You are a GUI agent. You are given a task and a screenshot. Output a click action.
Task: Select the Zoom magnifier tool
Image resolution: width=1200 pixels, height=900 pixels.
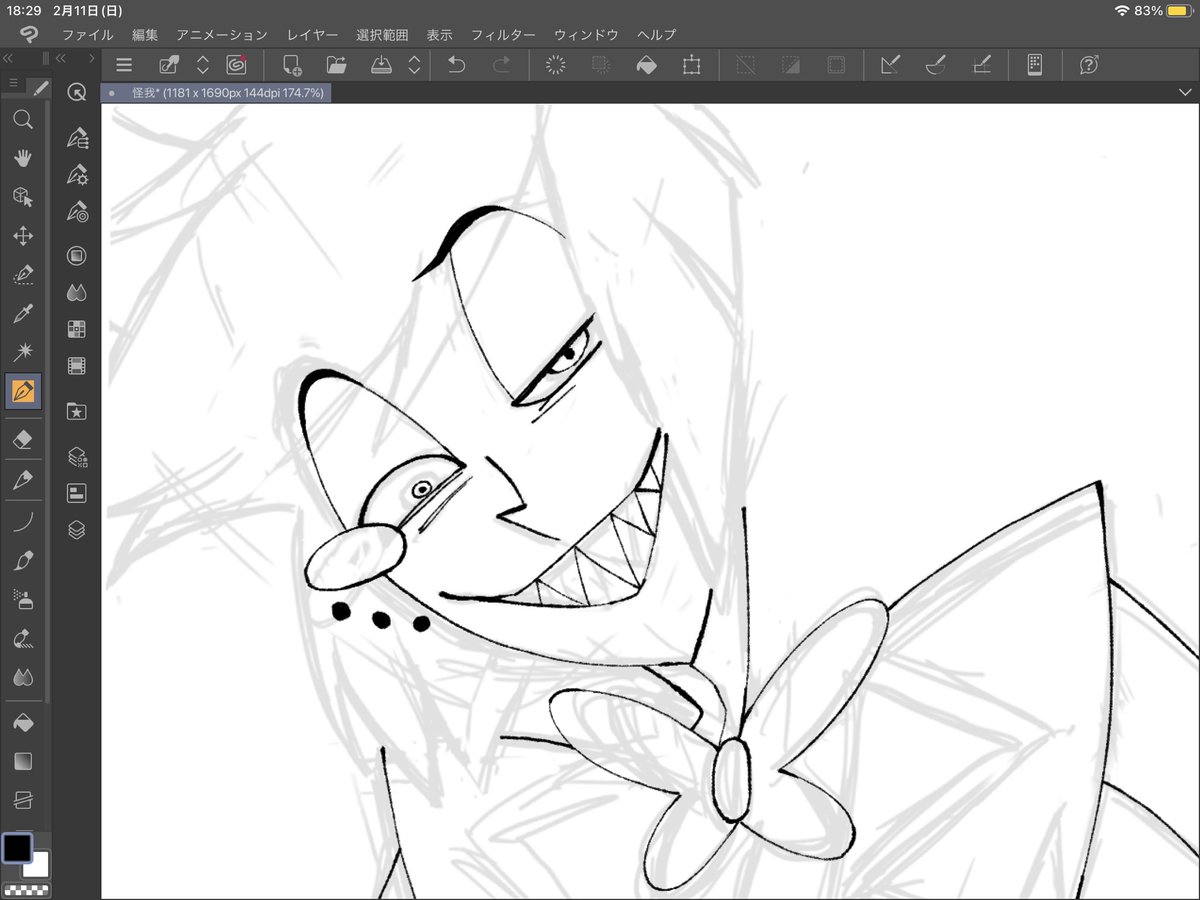pos(23,120)
